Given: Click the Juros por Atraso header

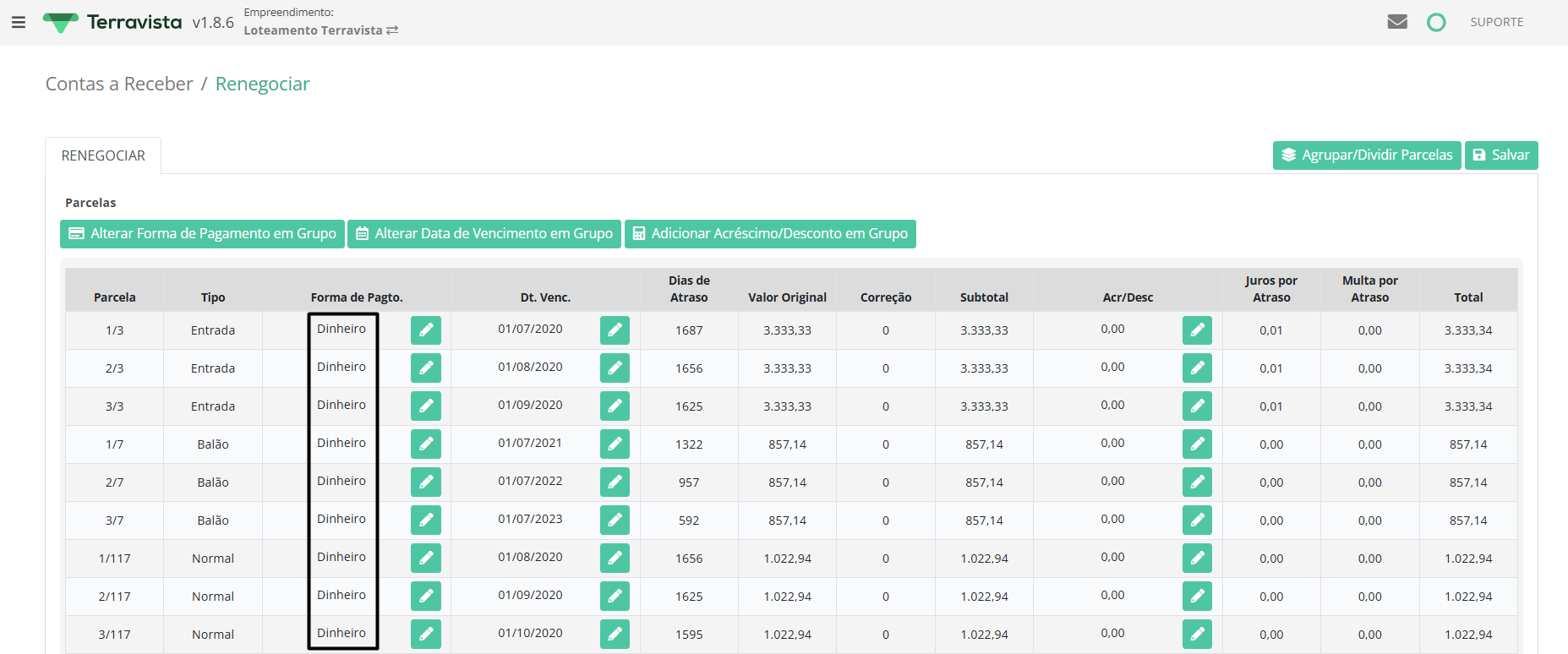Looking at the screenshot, I should (x=1271, y=289).
